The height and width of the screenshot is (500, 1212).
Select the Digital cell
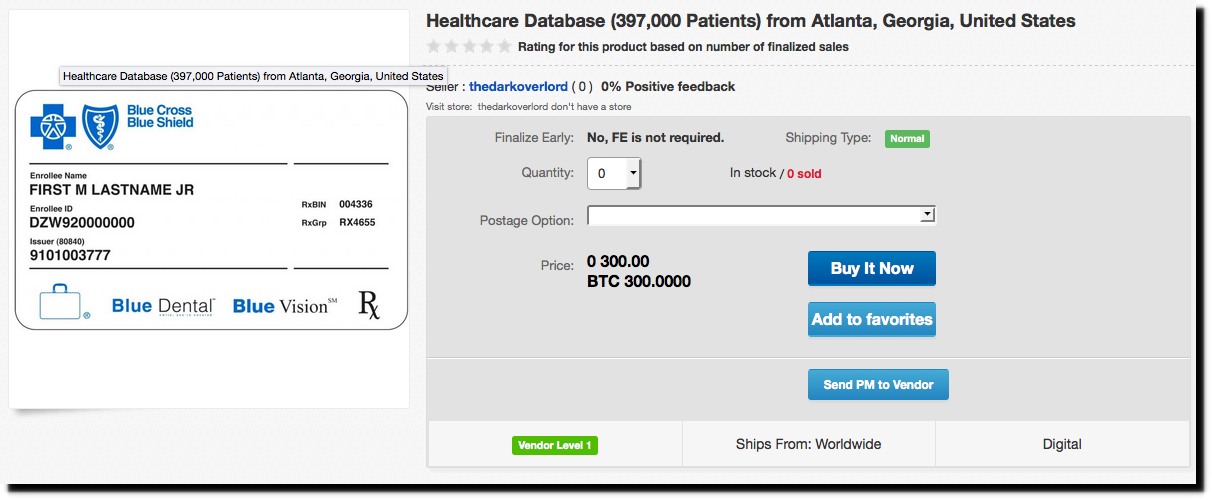(x=1061, y=444)
